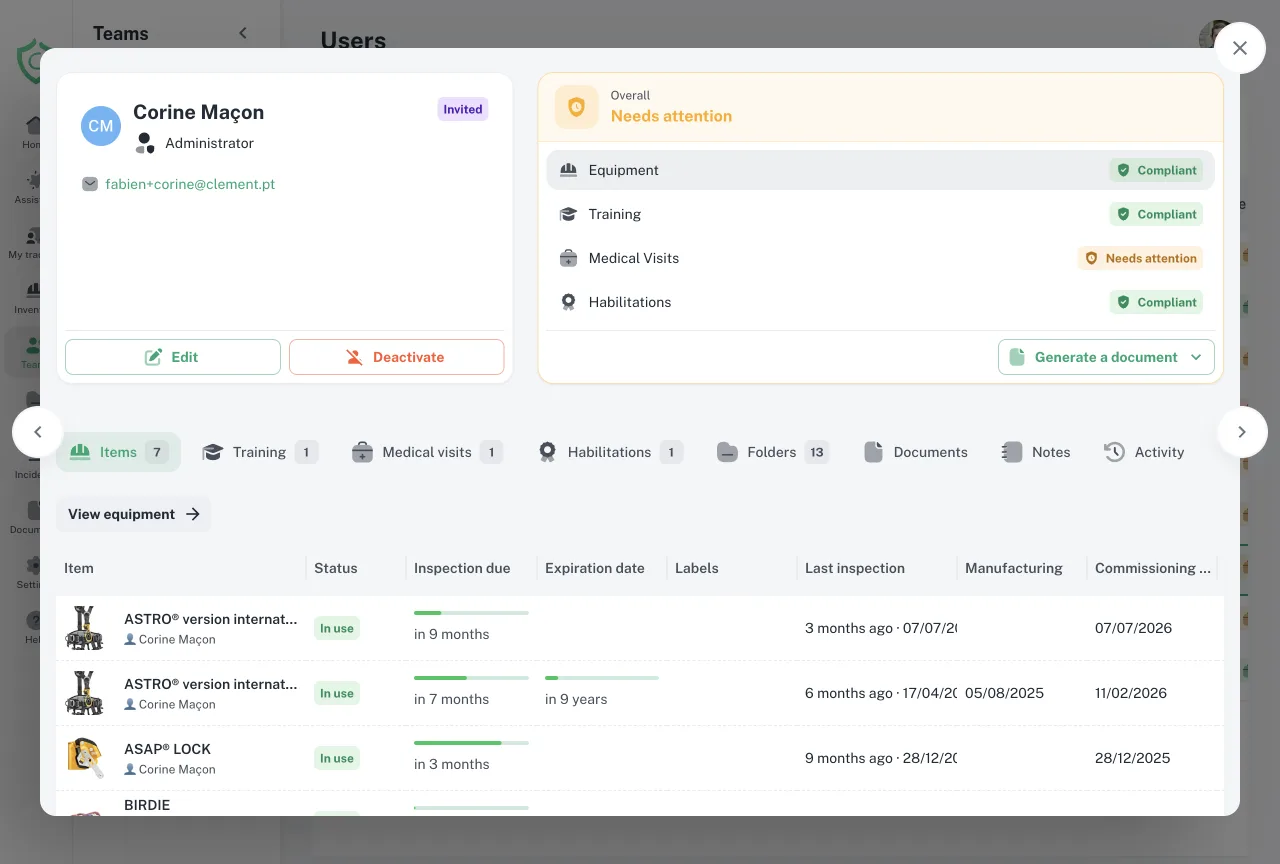The width and height of the screenshot is (1280, 864).
Task: Click the CM avatar circle
Action: 101,126
